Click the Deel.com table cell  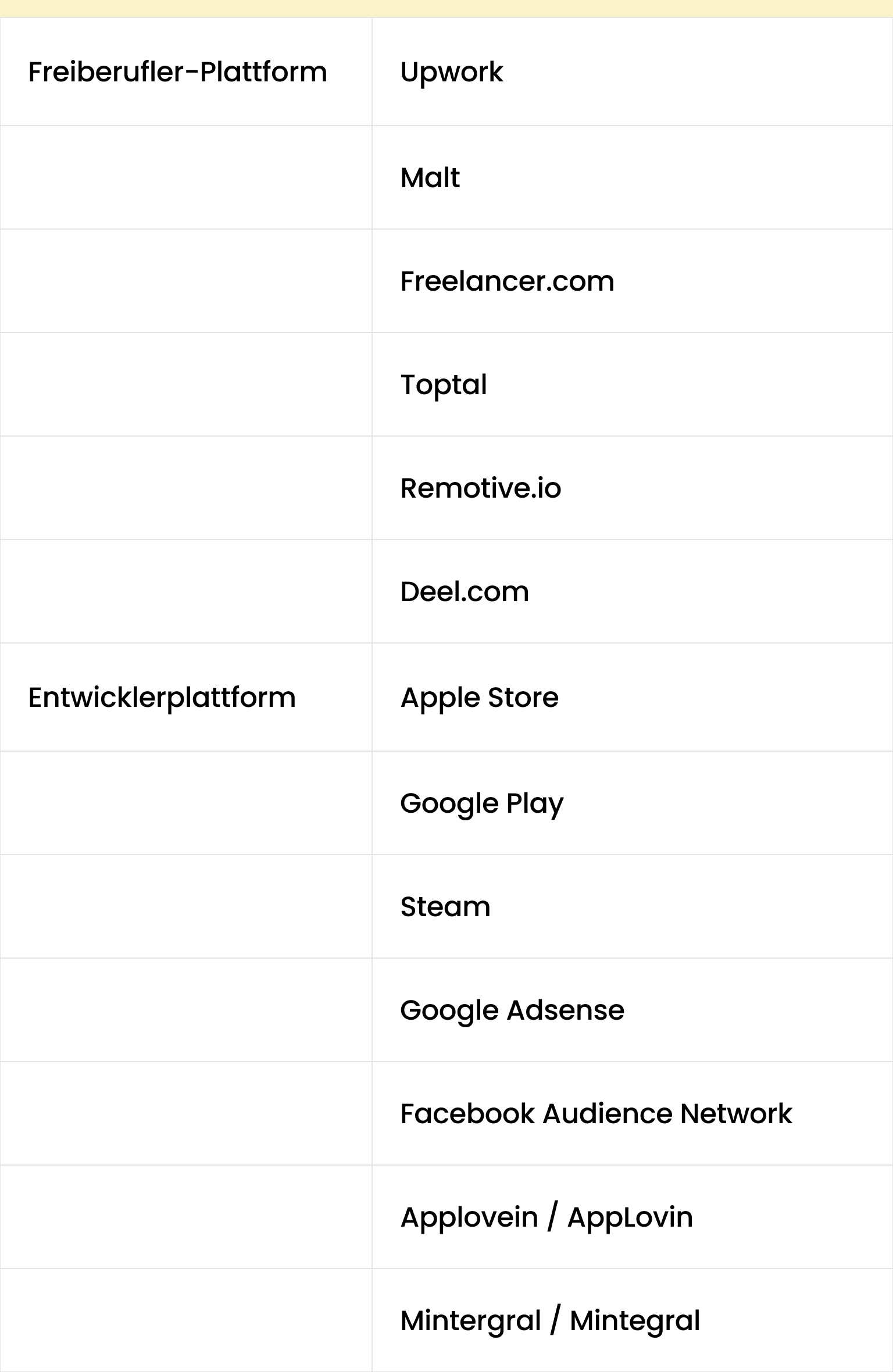coord(465,591)
